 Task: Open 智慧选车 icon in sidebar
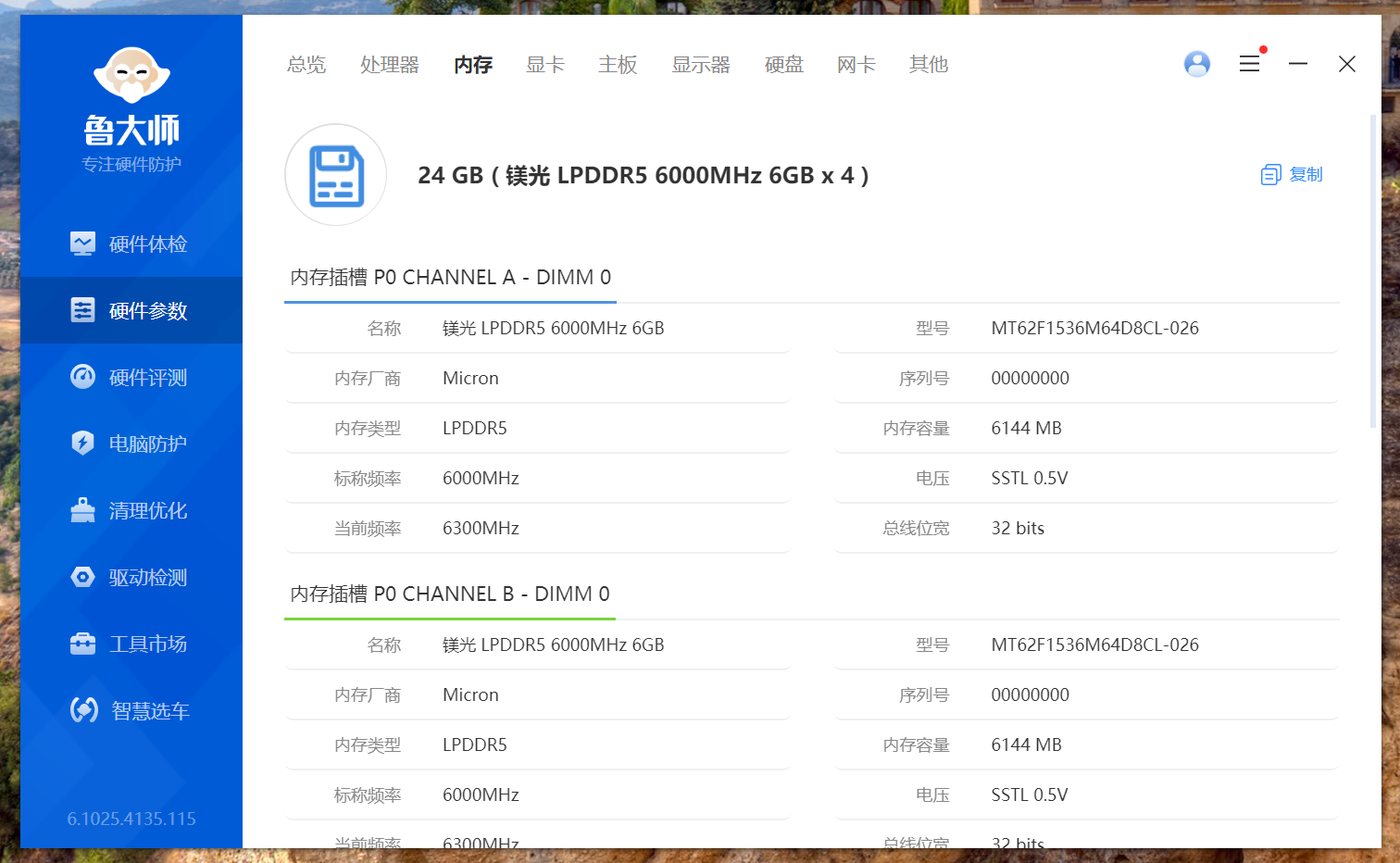[83, 710]
